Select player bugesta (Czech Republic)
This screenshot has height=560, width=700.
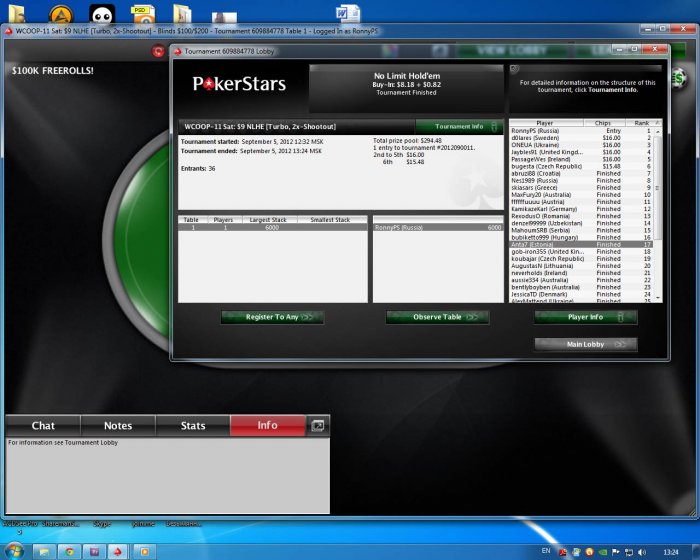point(581,167)
